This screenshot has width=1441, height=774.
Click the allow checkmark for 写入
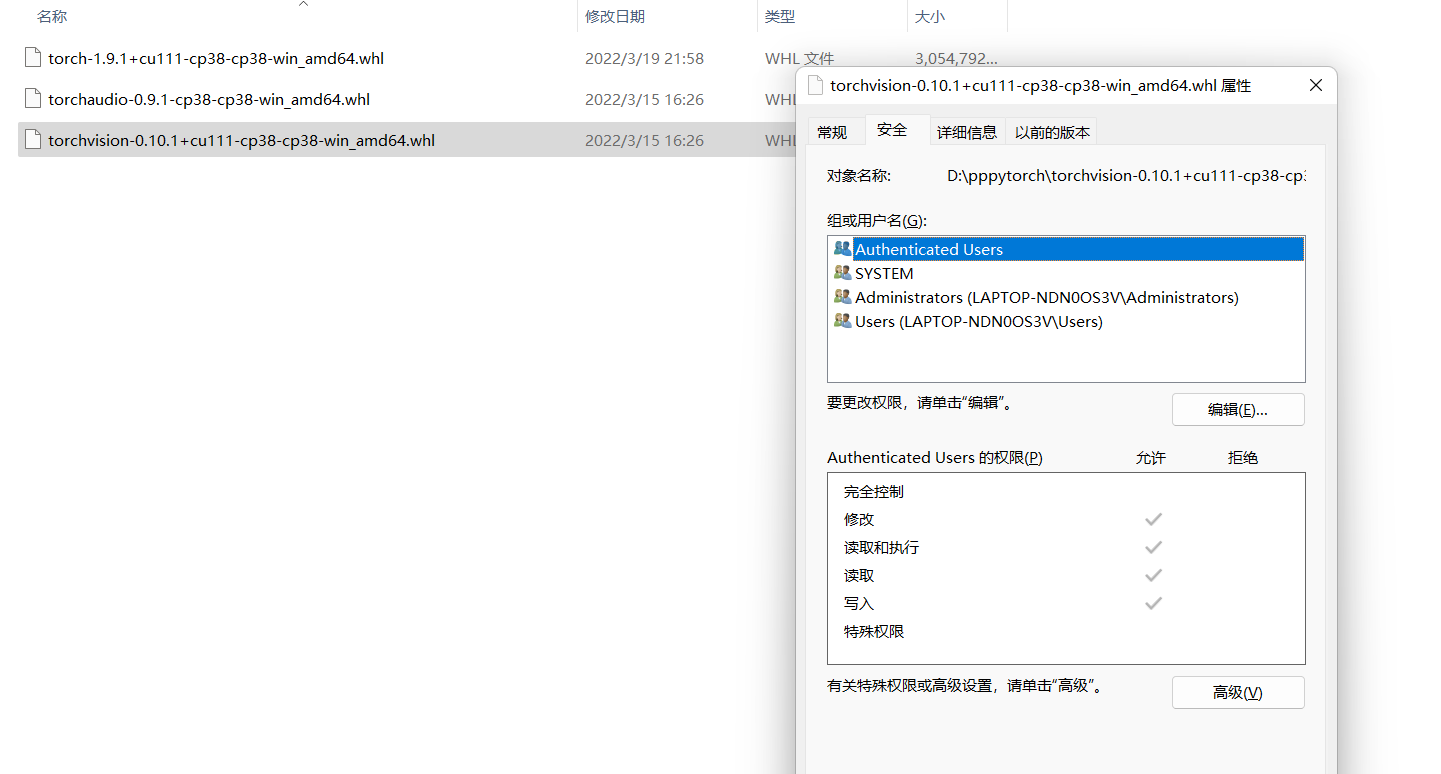[1153, 604]
